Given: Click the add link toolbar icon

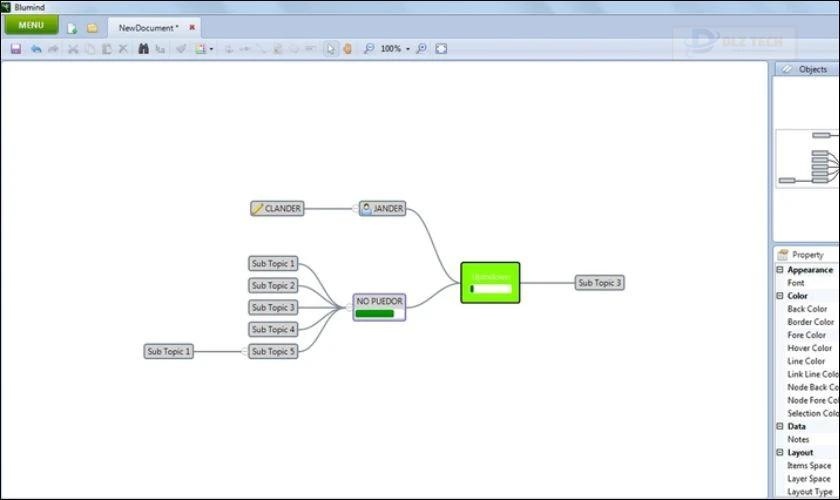Looking at the screenshot, I should click(x=261, y=49).
